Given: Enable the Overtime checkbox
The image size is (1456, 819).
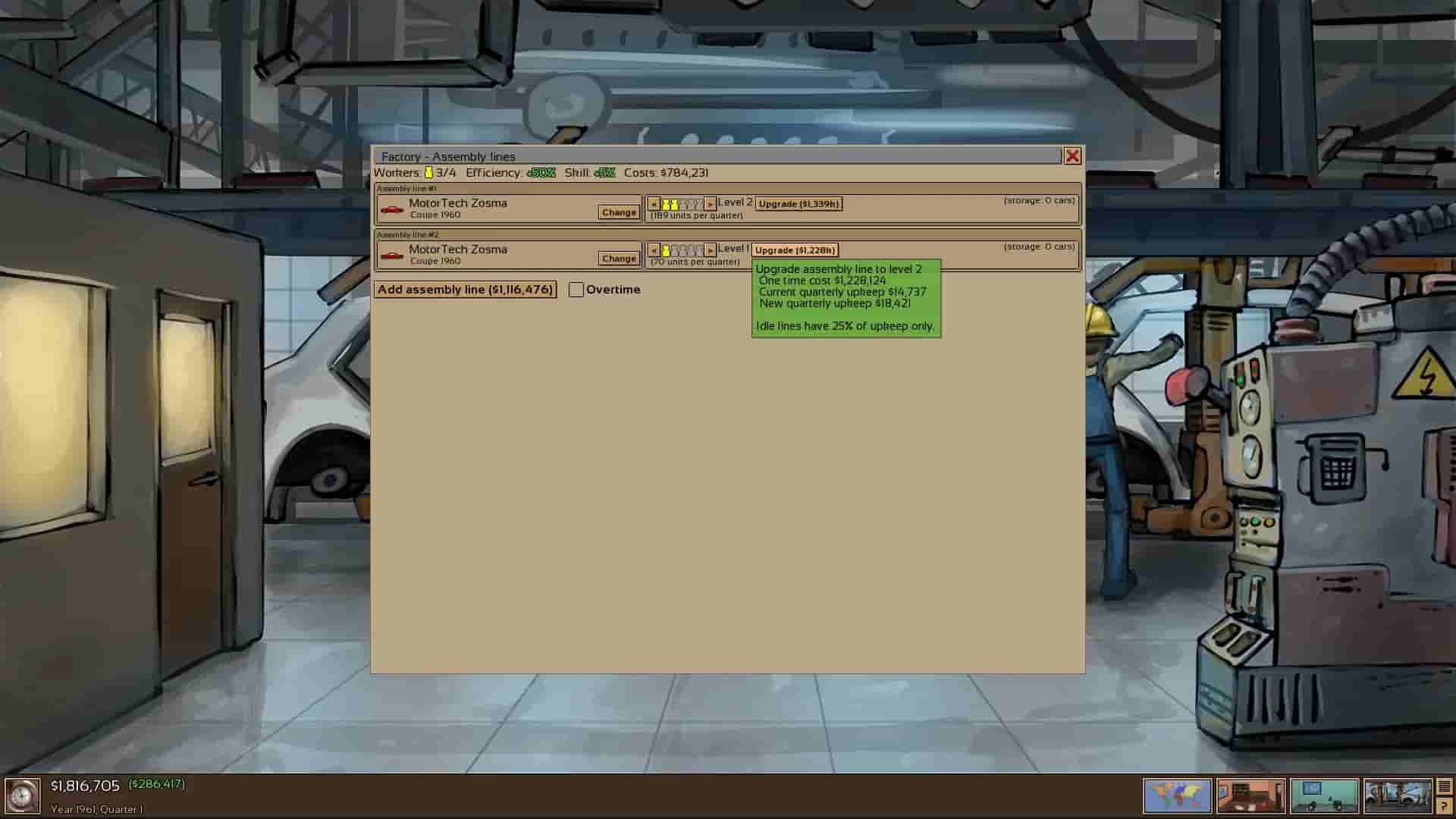Looking at the screenshot, I should click(576, 290).
